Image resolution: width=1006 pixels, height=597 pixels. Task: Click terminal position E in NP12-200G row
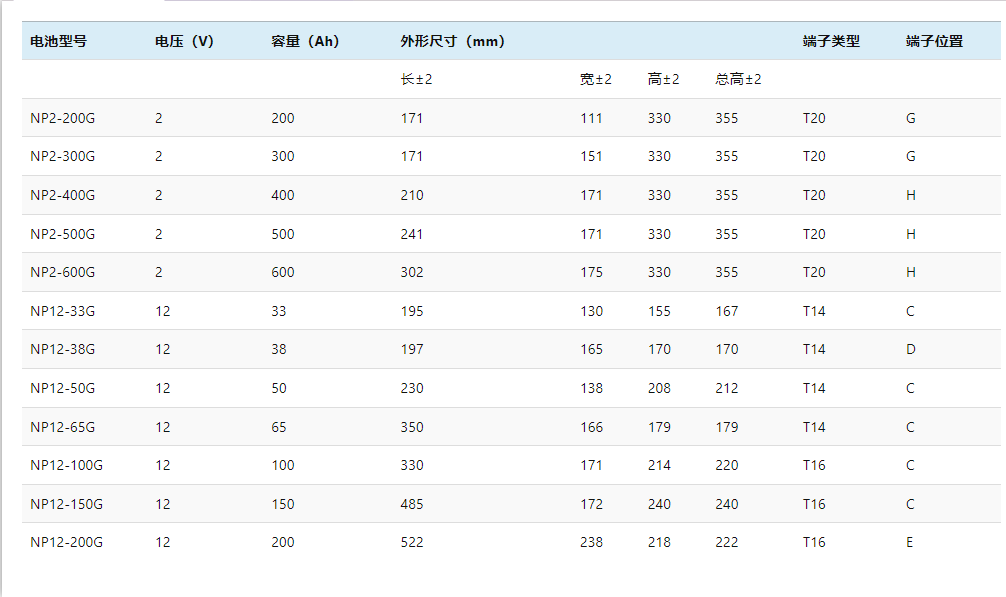click(910, 542)
